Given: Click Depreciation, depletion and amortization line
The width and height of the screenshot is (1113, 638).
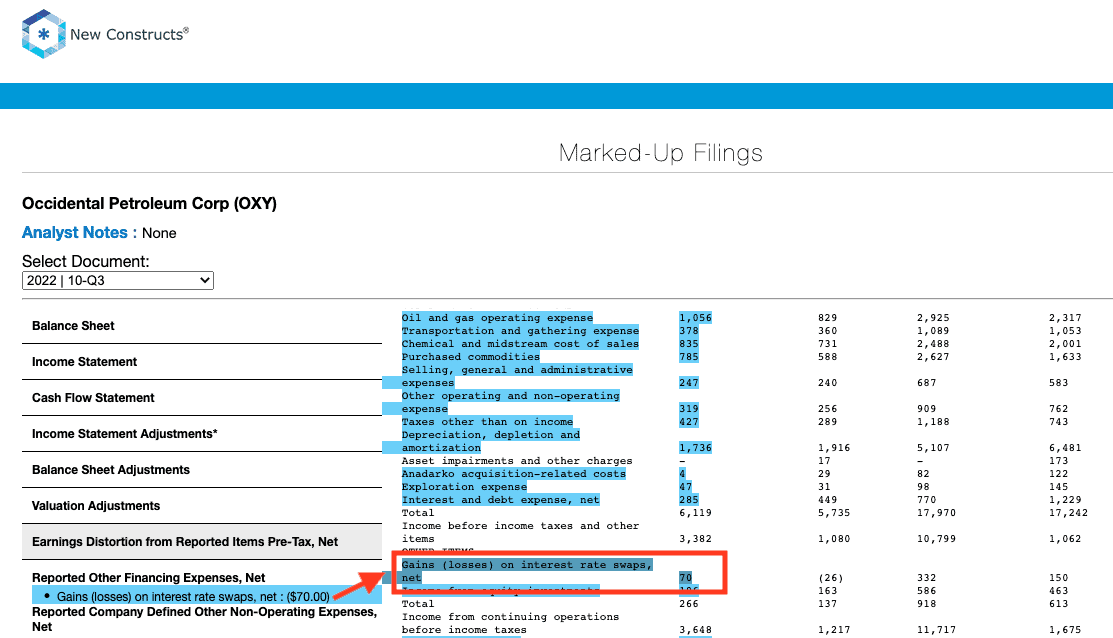Looking at the screenshot, I should [490, 441].
